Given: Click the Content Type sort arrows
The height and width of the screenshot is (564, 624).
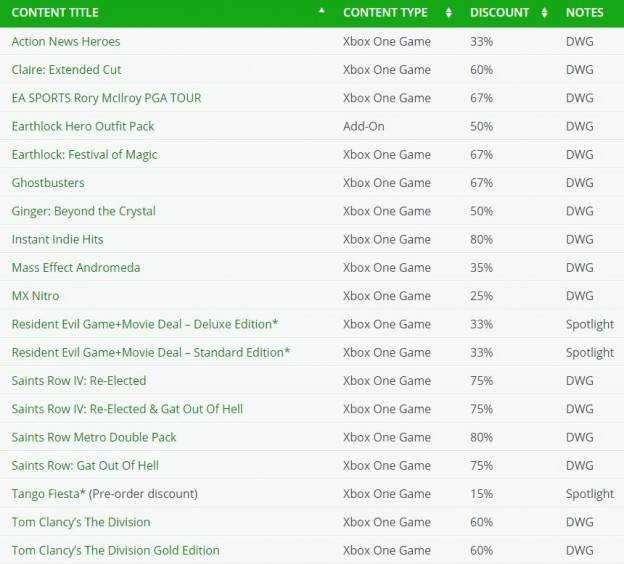Looking at the screenshot, I should 448,13.
